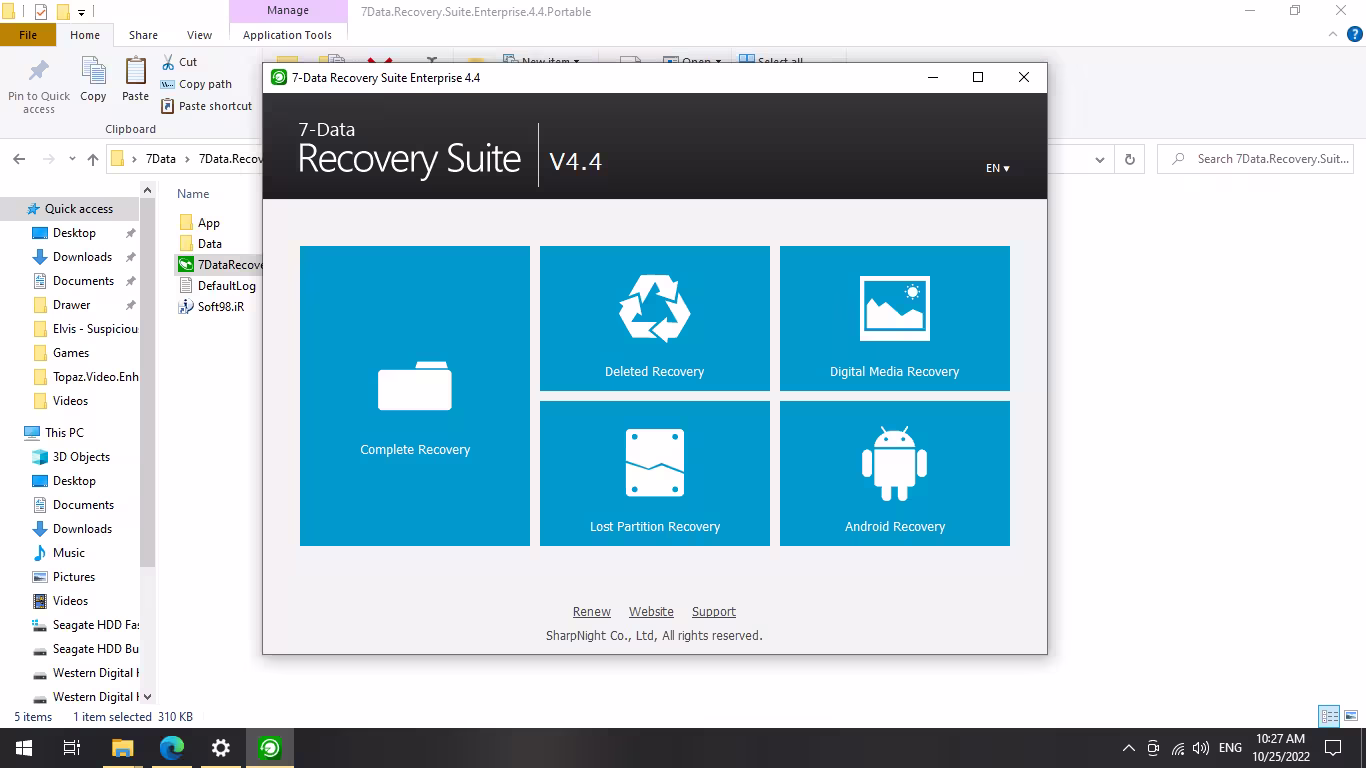Click the Copy ribbon button

pos(93,80)
